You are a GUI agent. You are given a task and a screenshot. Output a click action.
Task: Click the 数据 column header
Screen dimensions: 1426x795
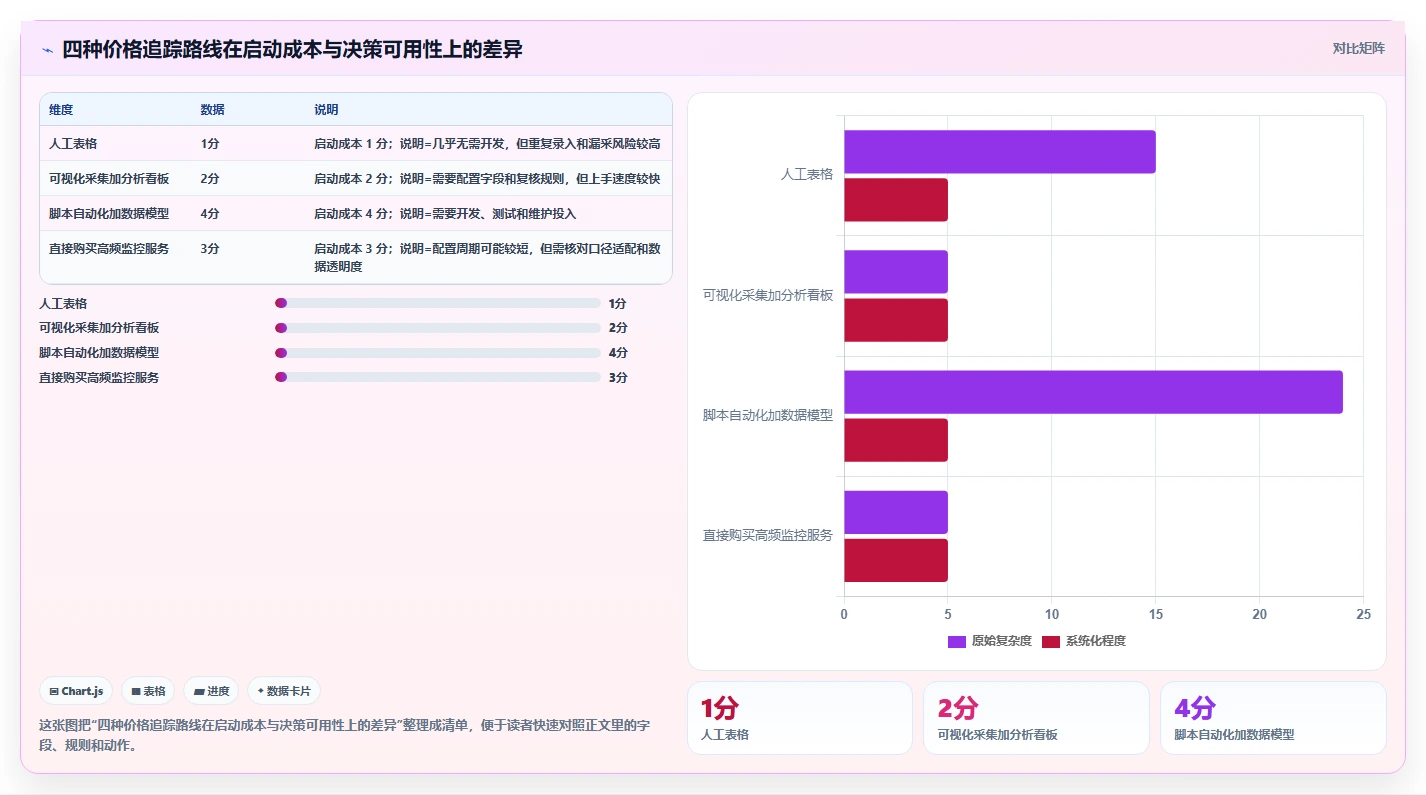click(212, 109)
